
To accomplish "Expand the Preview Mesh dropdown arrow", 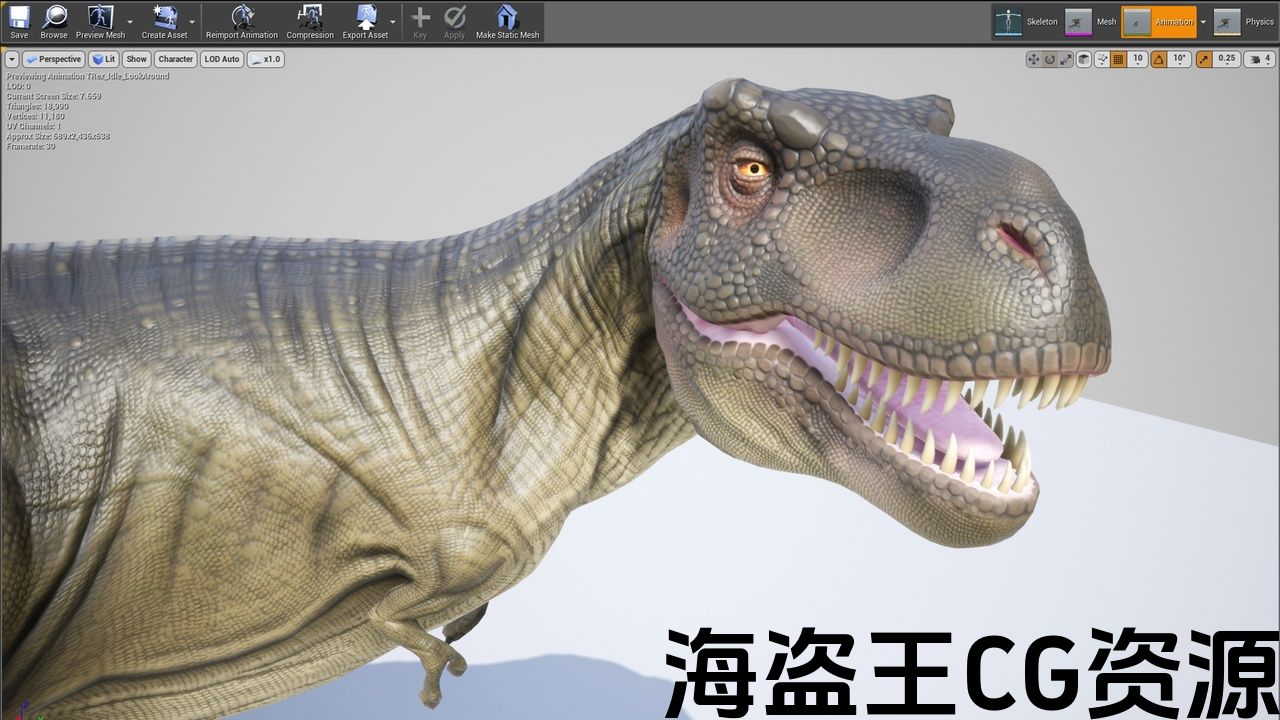I will 130,21.
